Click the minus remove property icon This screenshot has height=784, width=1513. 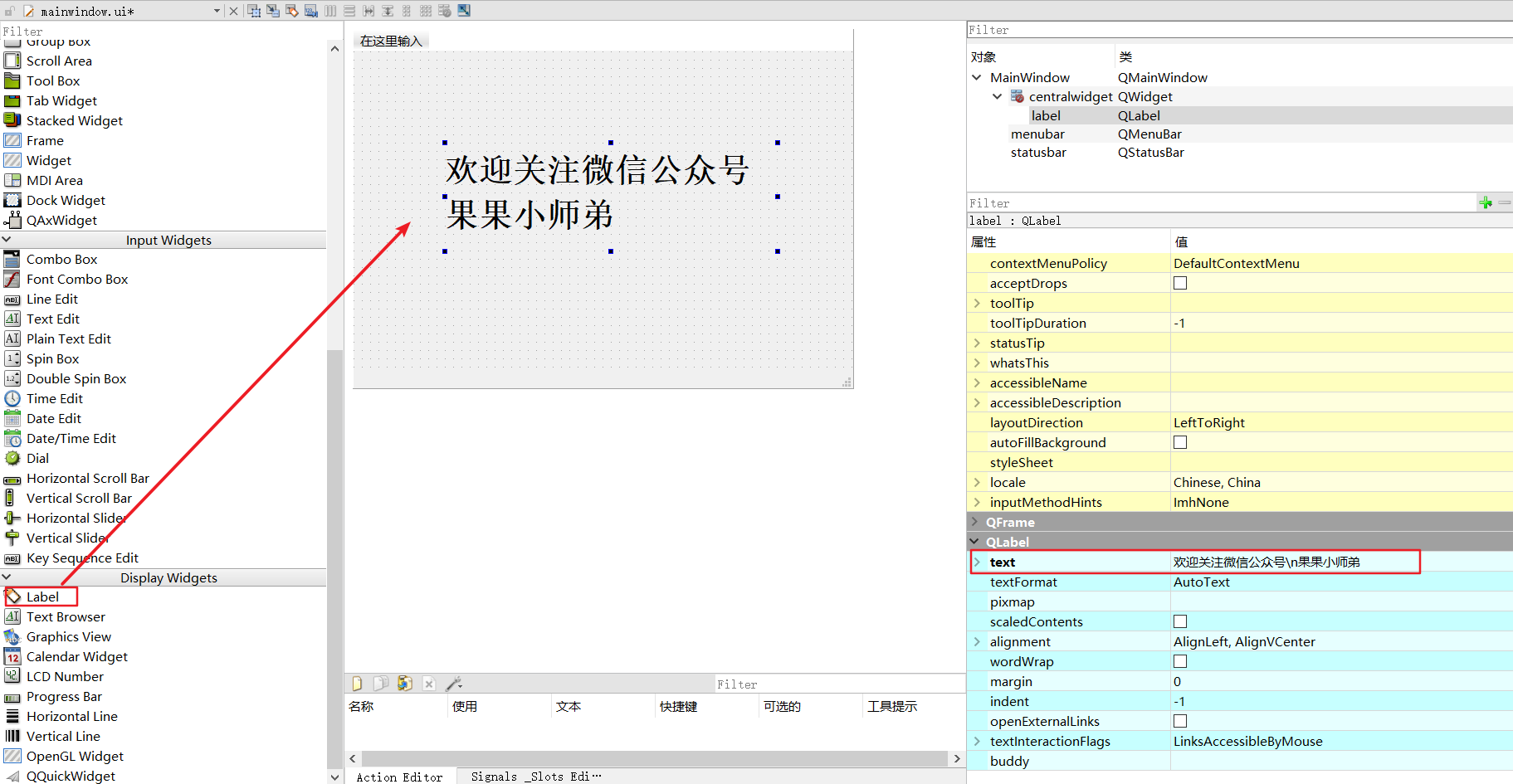(x=1505, y=202)
